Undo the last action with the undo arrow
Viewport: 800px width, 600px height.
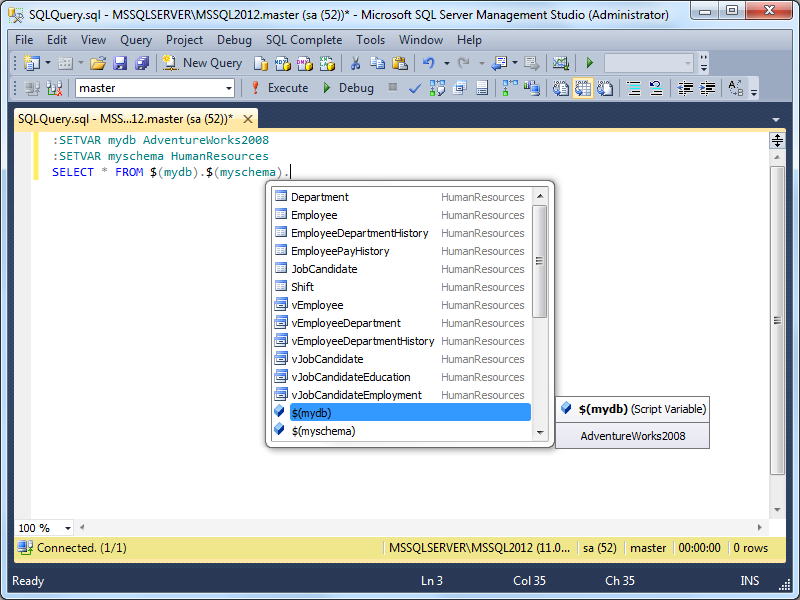click(x=429, y=63)
